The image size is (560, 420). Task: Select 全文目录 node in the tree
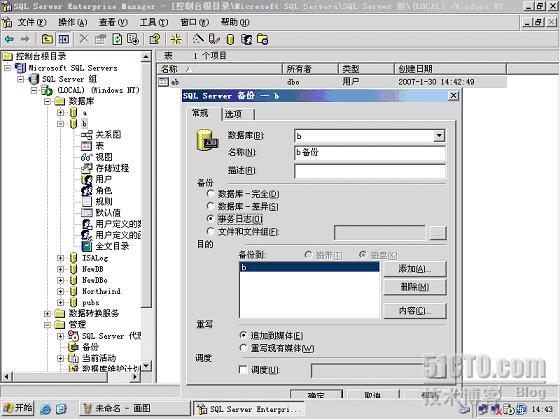tap(112, 246)
